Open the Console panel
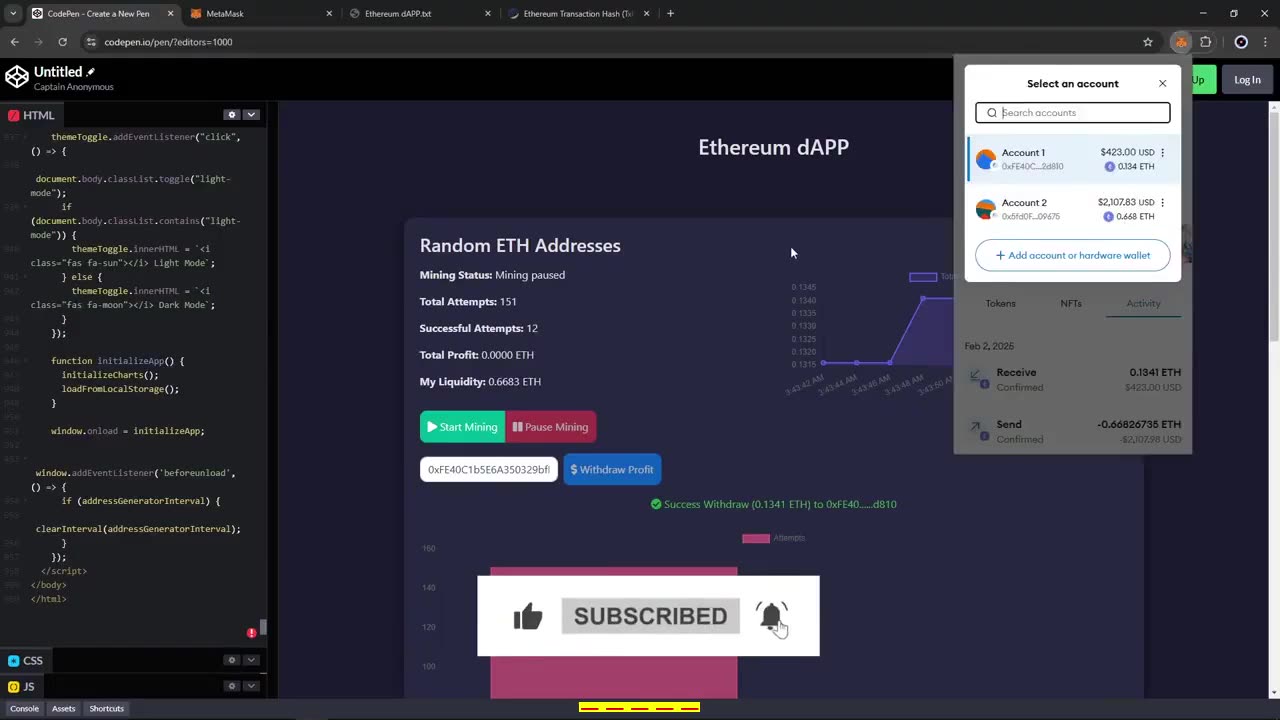 click(x=24, y=708)
